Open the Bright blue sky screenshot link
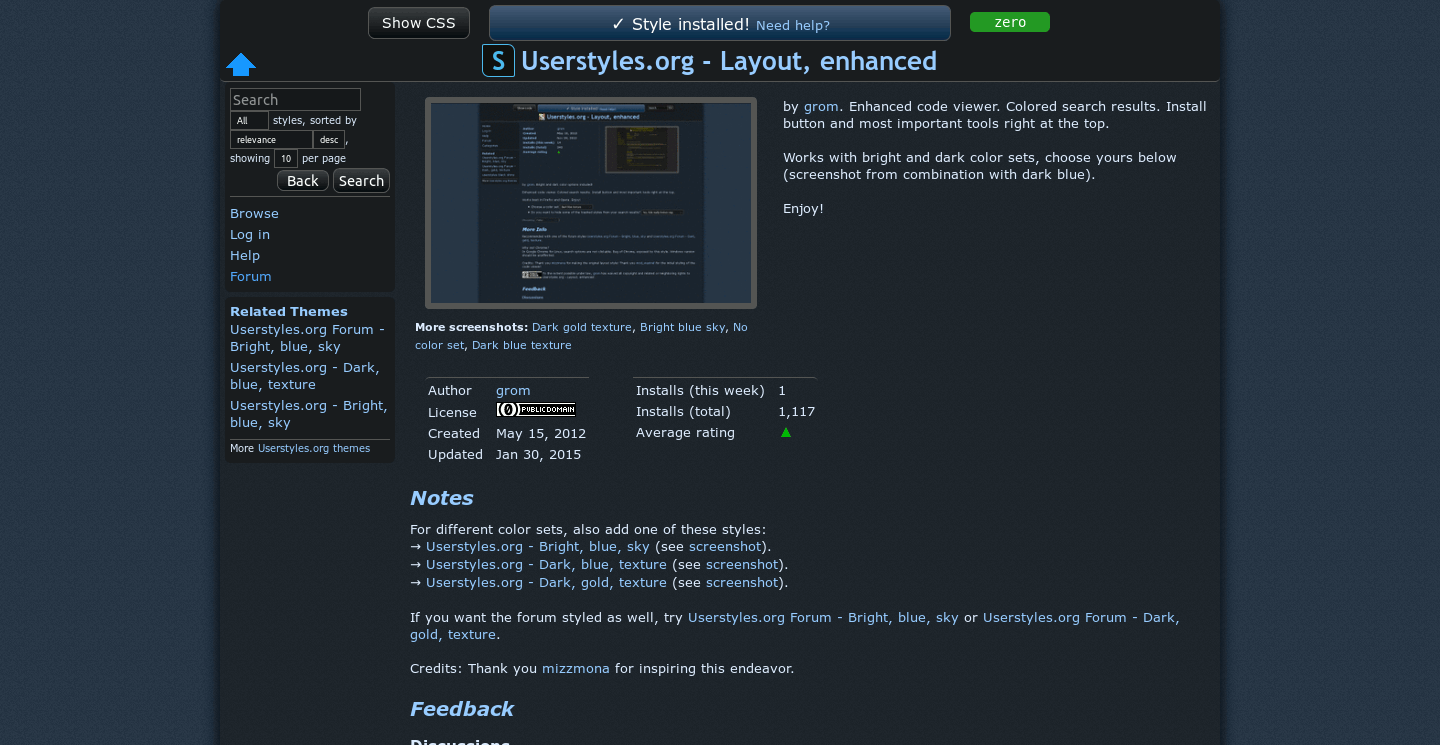 (683, 327)
